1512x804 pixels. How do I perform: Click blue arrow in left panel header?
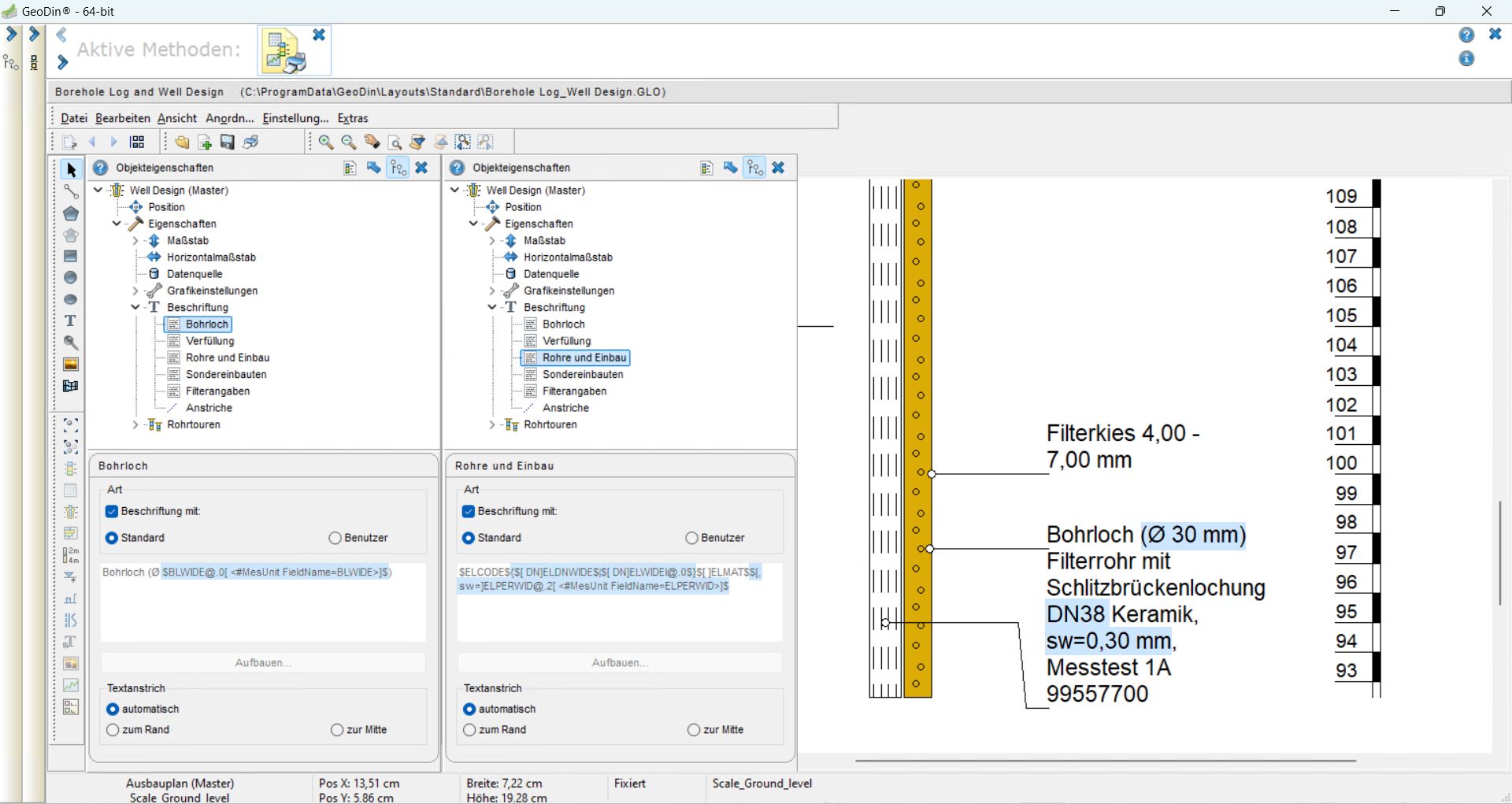click(x=374, y=168)
